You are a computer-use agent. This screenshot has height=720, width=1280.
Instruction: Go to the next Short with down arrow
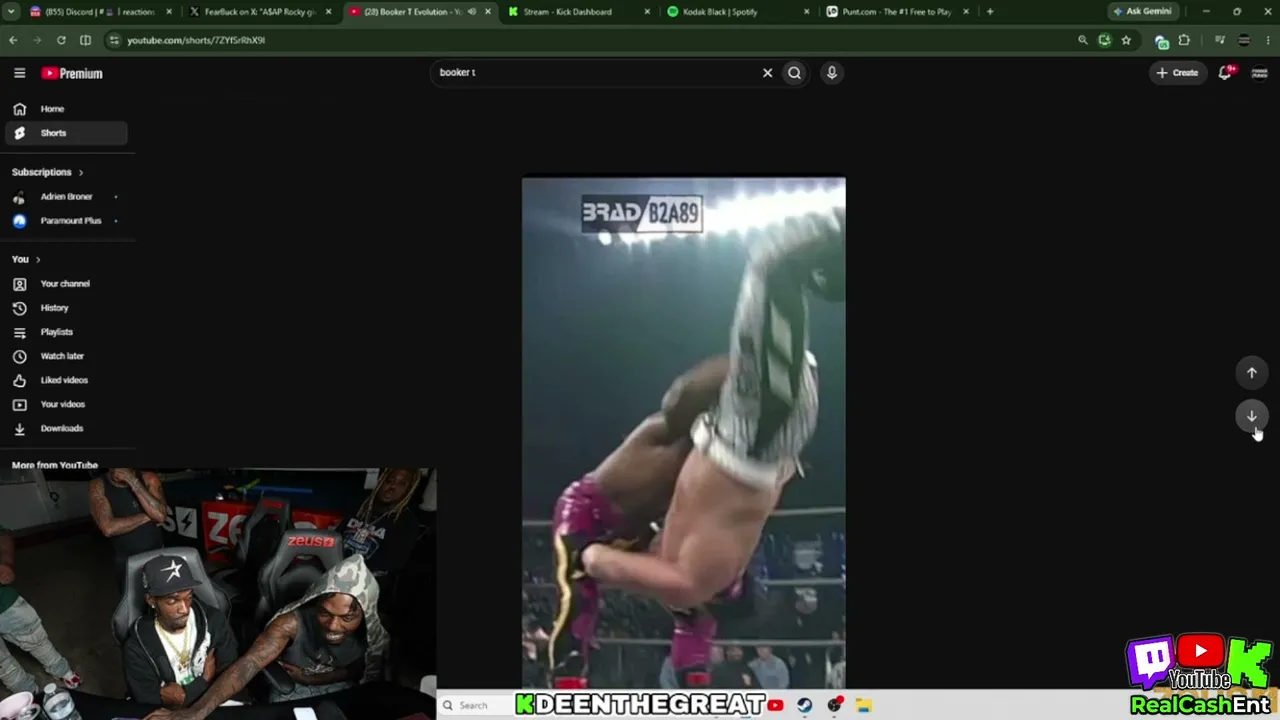[x=1251, y=416]
